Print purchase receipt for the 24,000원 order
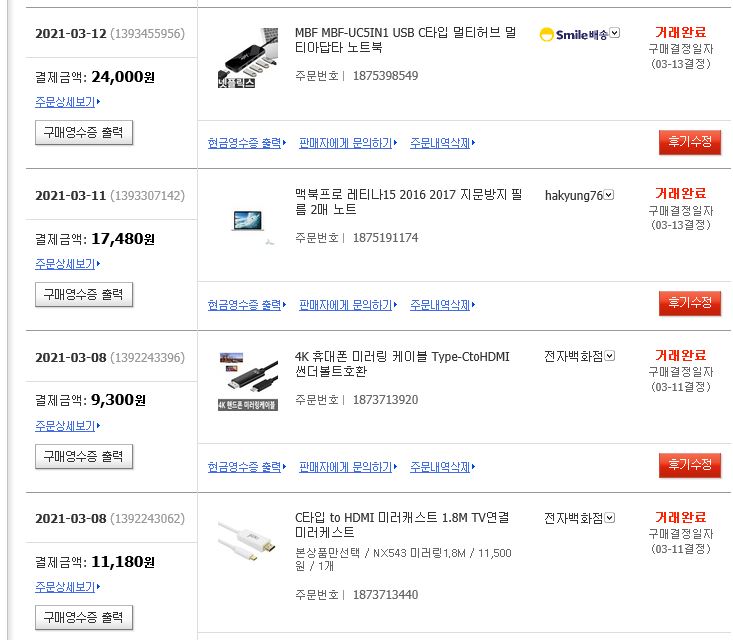Screen dimensions: 733x640 84,132
